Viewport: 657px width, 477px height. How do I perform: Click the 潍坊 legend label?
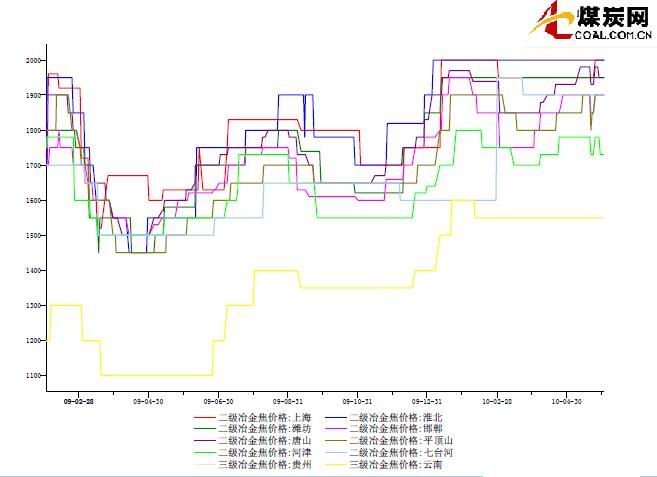point(264,428)
